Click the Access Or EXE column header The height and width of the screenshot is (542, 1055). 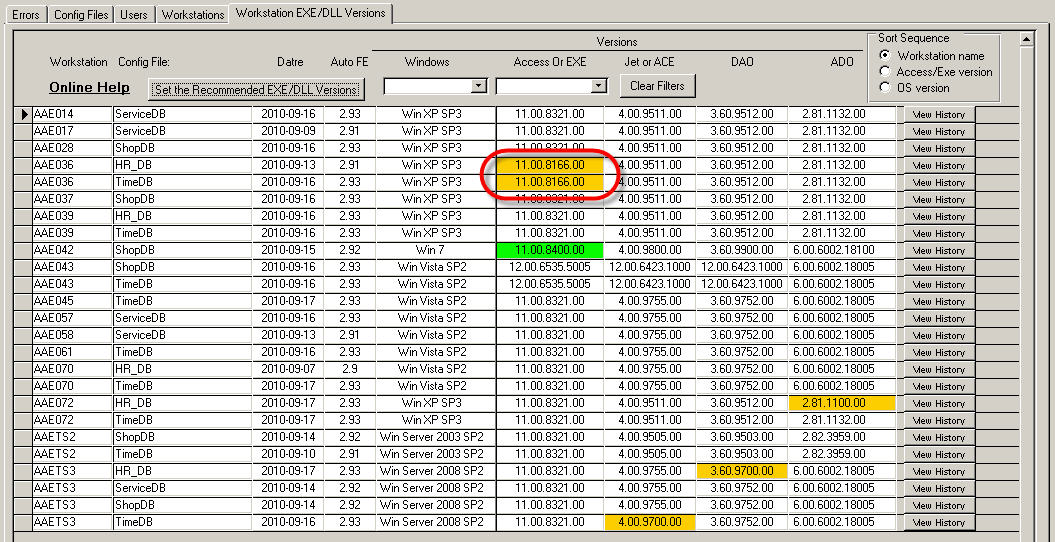click(x=550, y=62)
